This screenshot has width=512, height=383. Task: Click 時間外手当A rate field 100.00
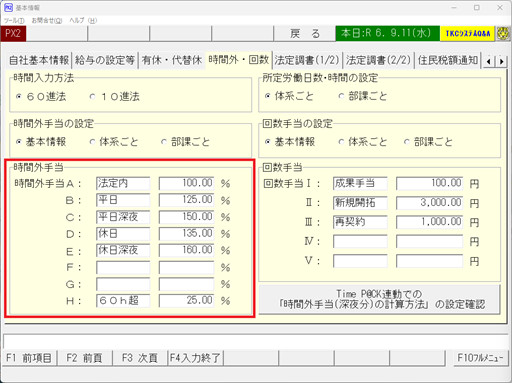(x=187, y=183)
